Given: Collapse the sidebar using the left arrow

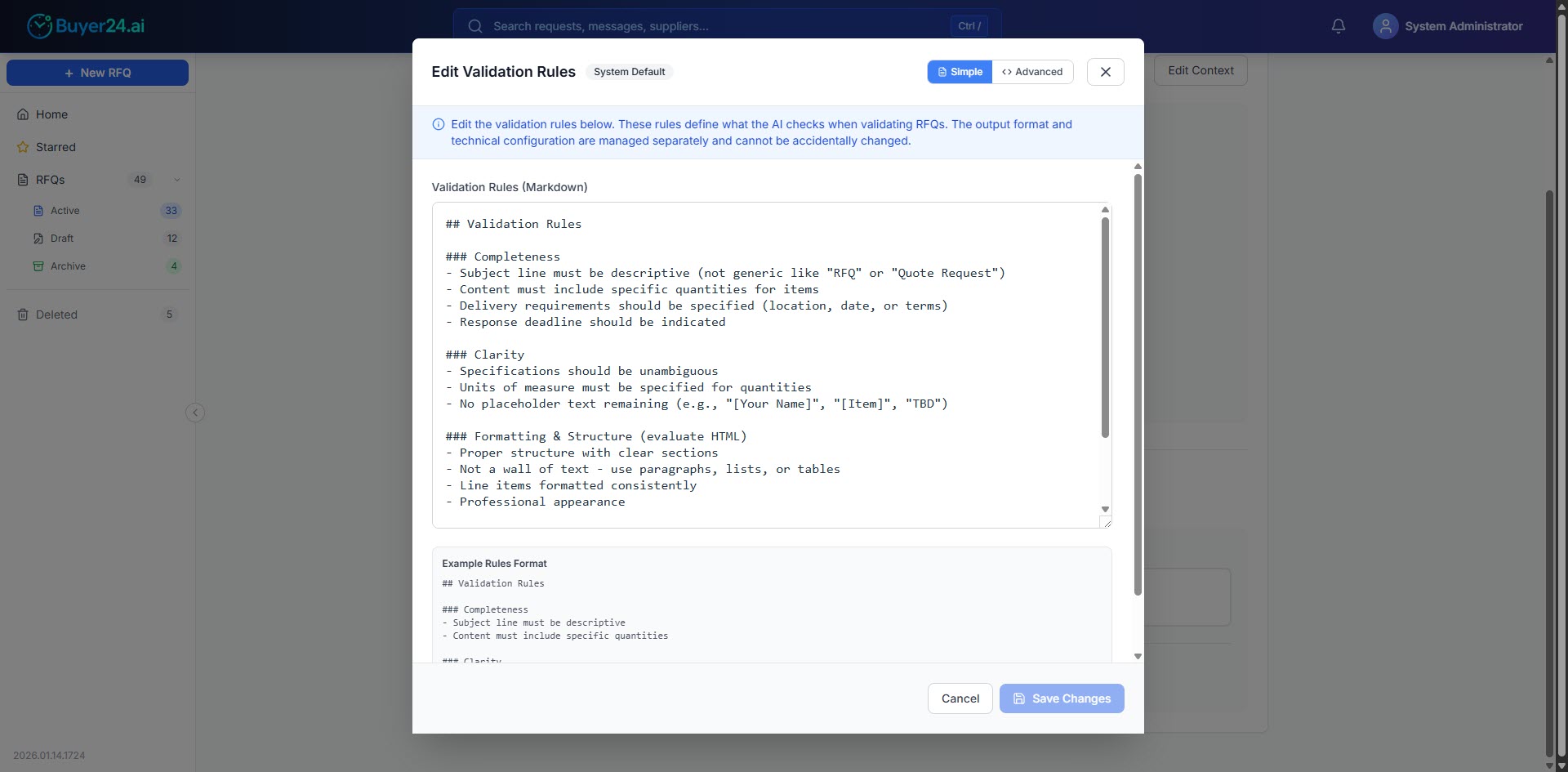Looking at the screenshot, I should (x=194, y=413).
